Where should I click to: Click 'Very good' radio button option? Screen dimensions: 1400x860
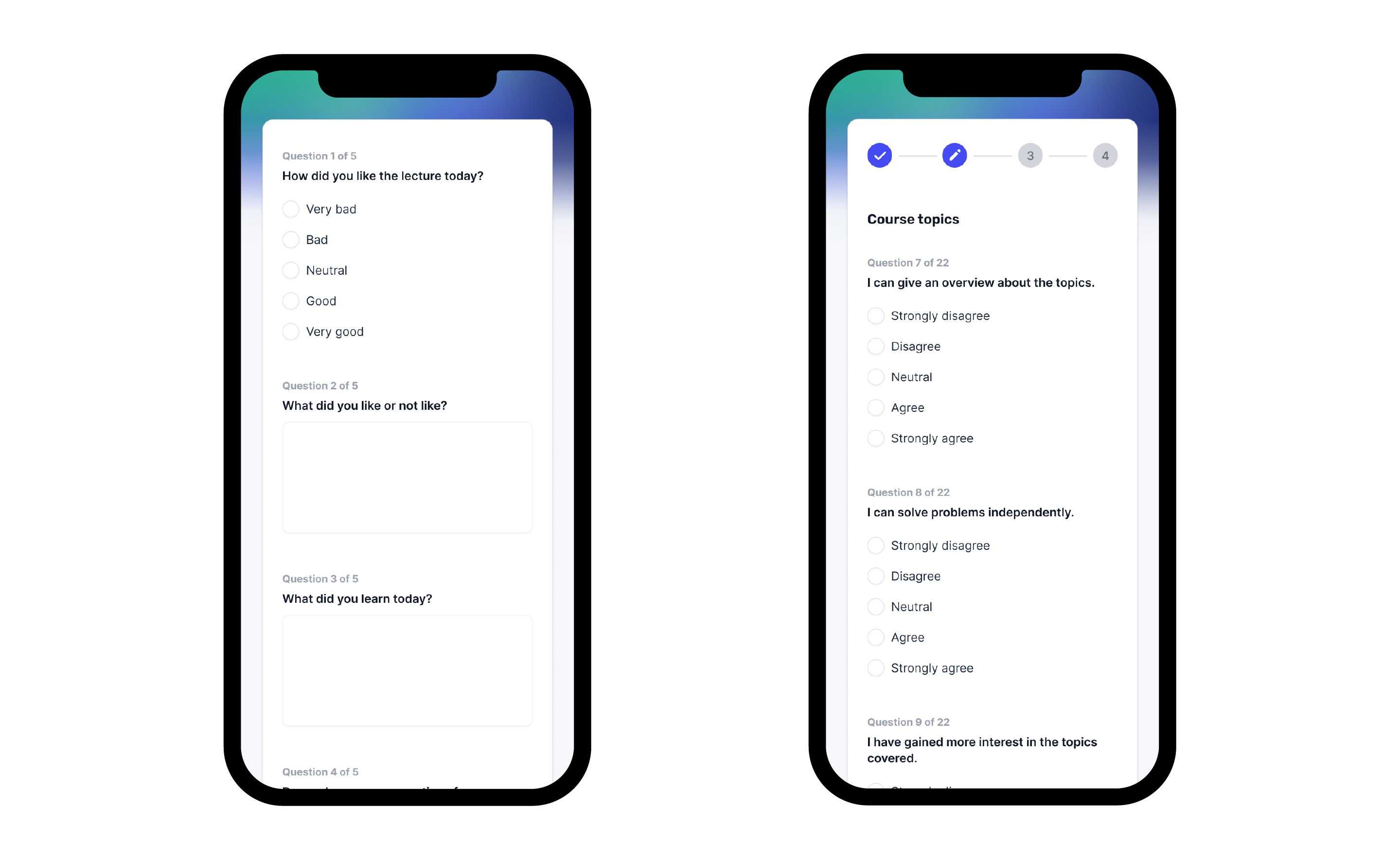tap(291, 331)
